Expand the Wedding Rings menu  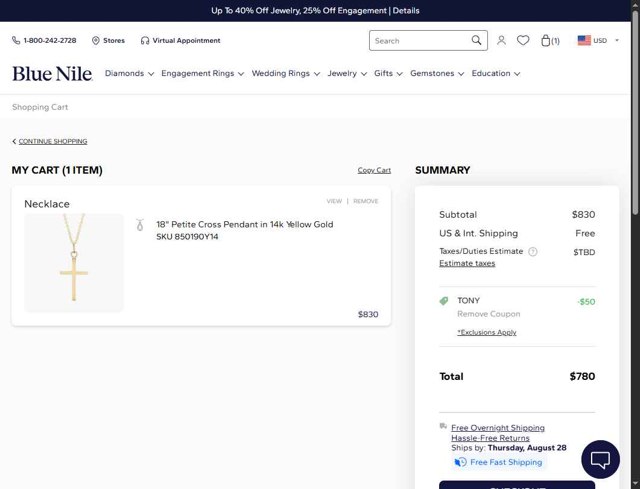[285, 73]
